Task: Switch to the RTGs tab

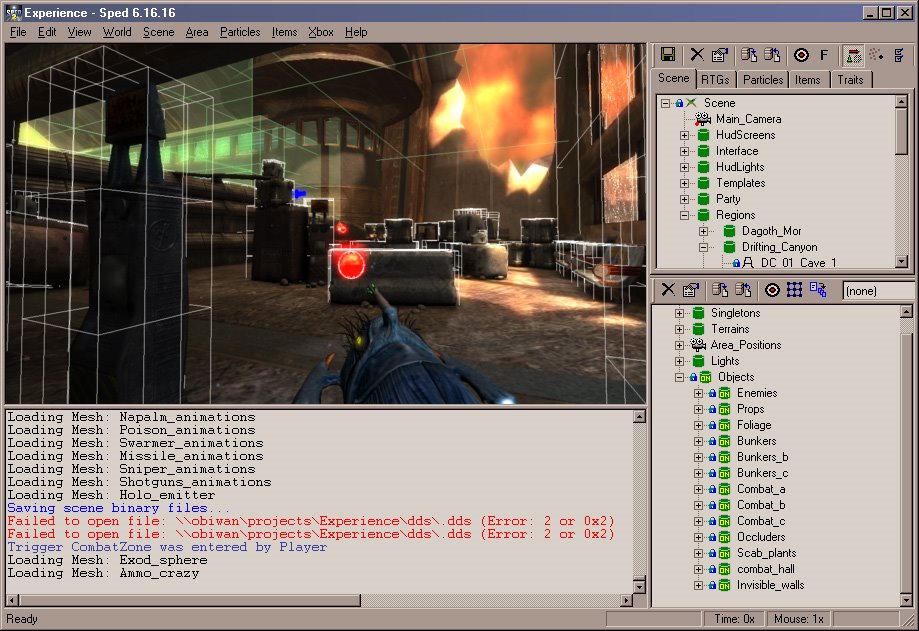Action: (x=715, y=79)
